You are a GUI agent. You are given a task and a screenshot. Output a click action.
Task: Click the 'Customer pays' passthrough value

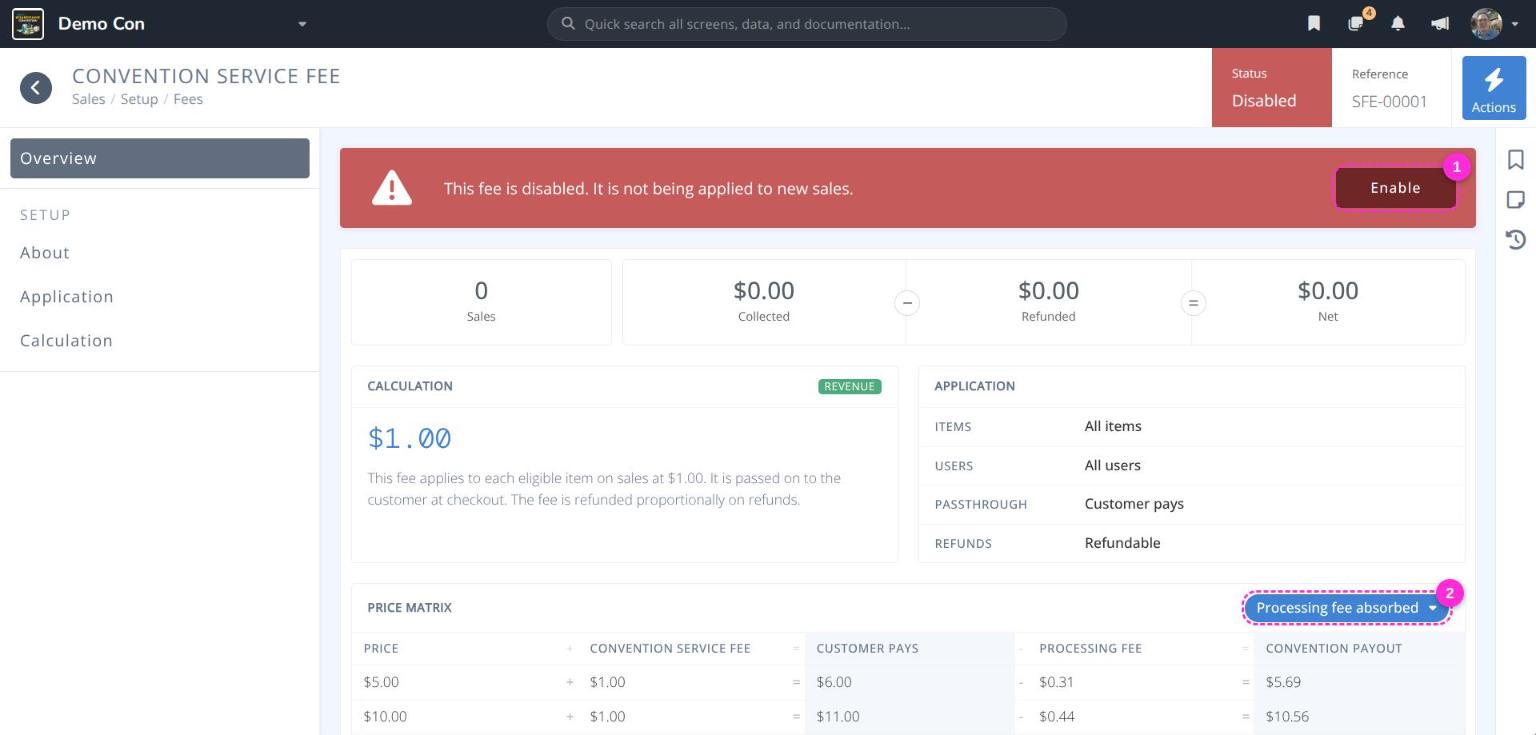(1134, 504)
